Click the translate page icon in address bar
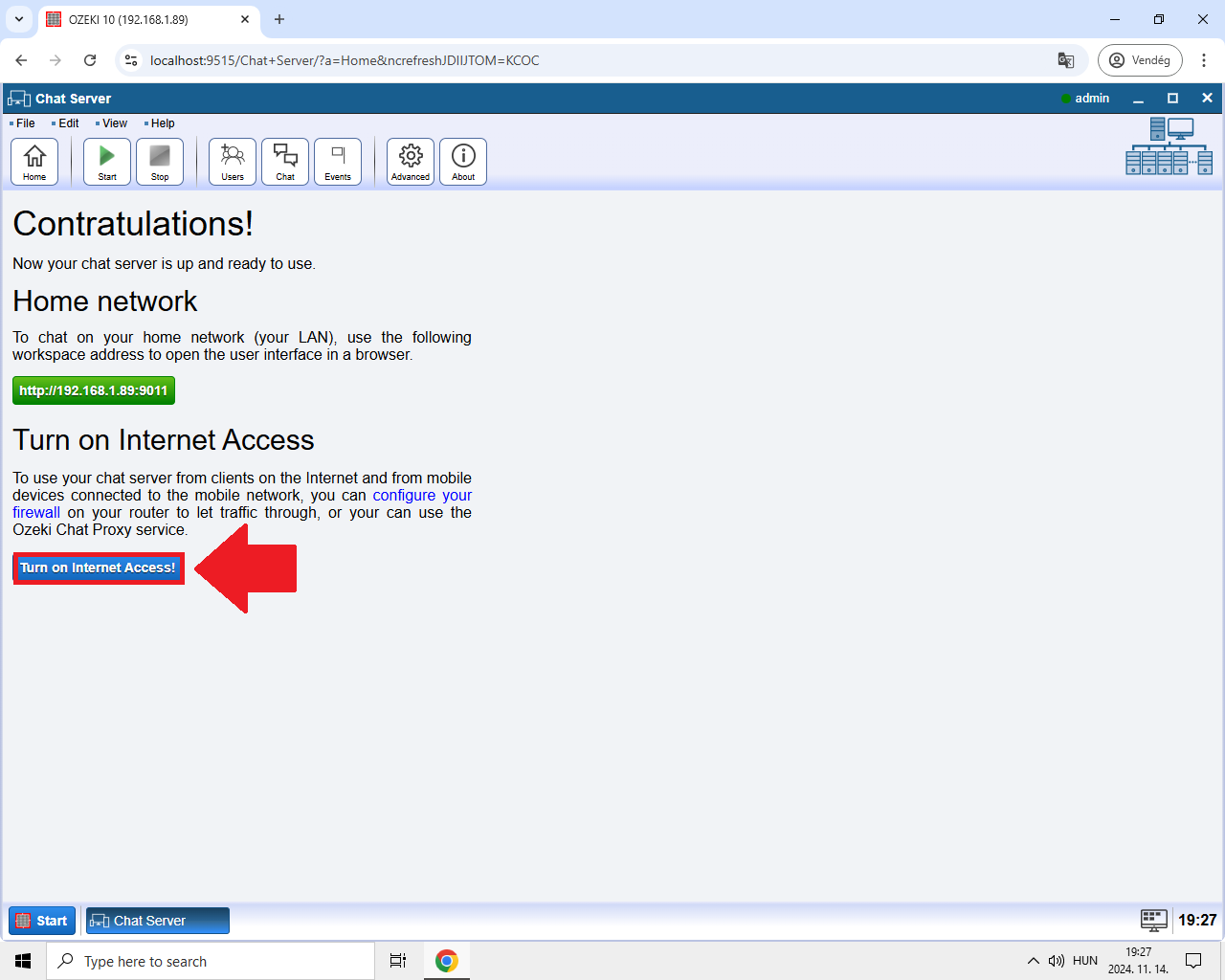Viewport: 1225px width, 980px height. coord(1066,60)
